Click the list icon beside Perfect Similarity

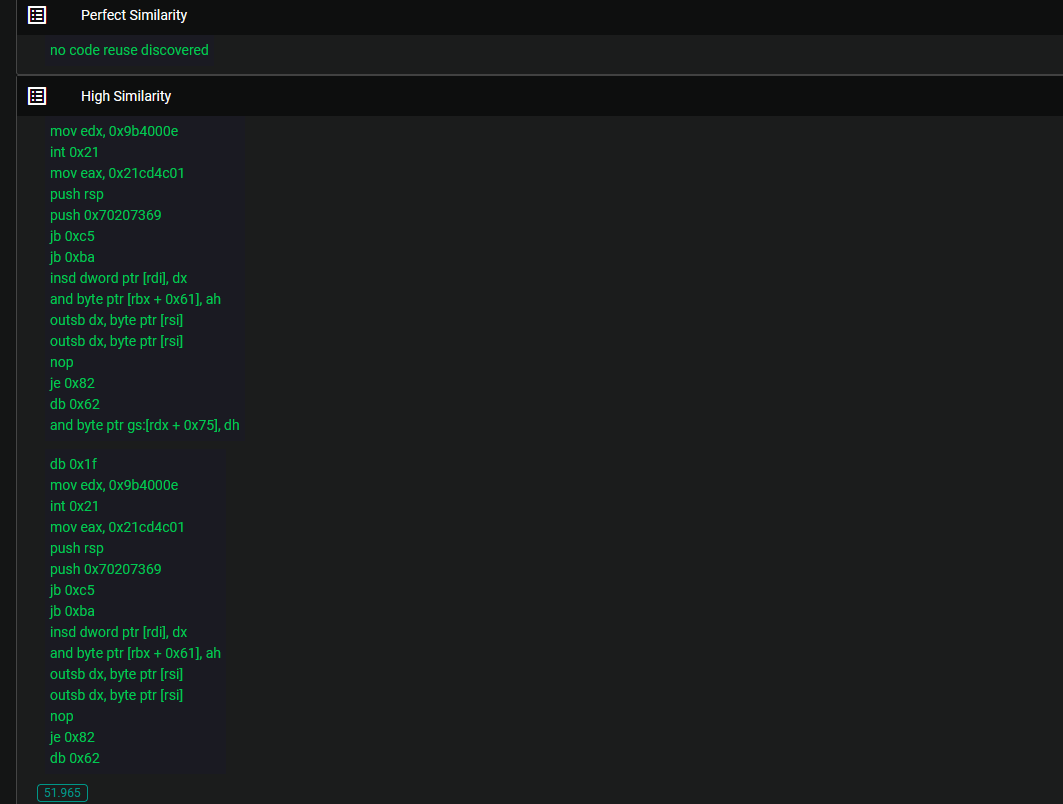click(37, 15)
